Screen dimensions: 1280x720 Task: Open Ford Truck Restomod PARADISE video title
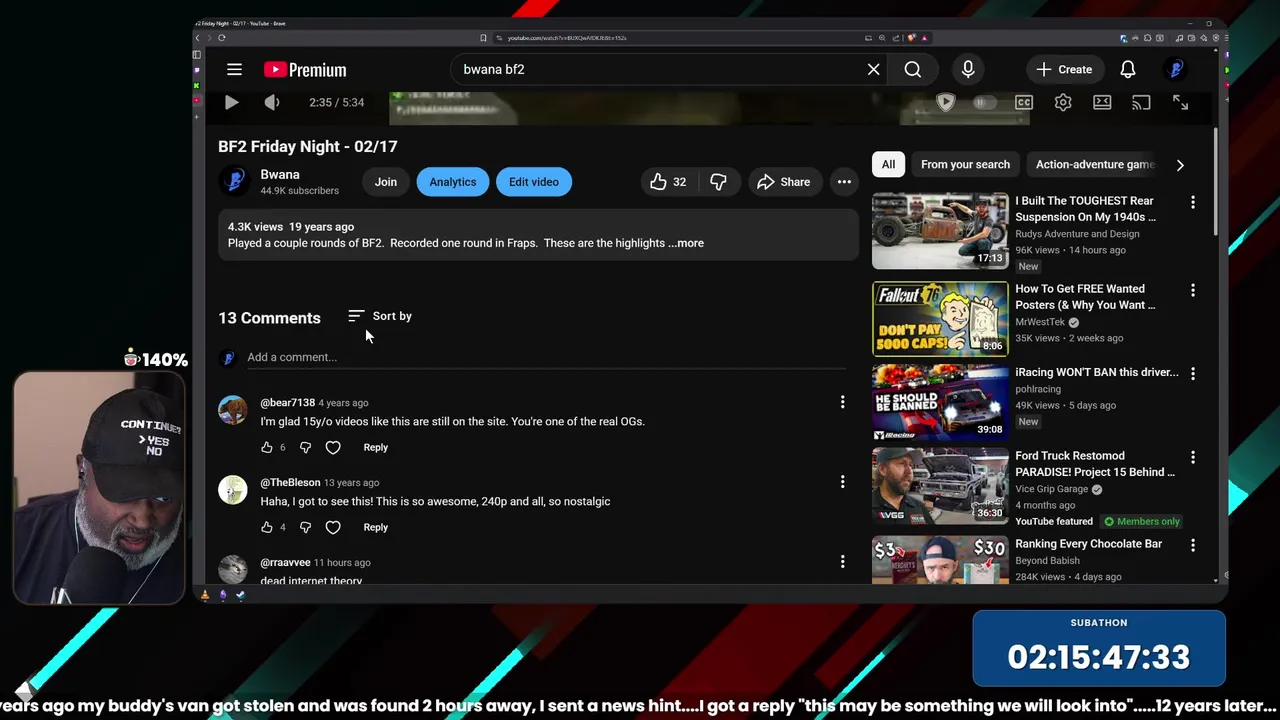[x=1095, y=464]
